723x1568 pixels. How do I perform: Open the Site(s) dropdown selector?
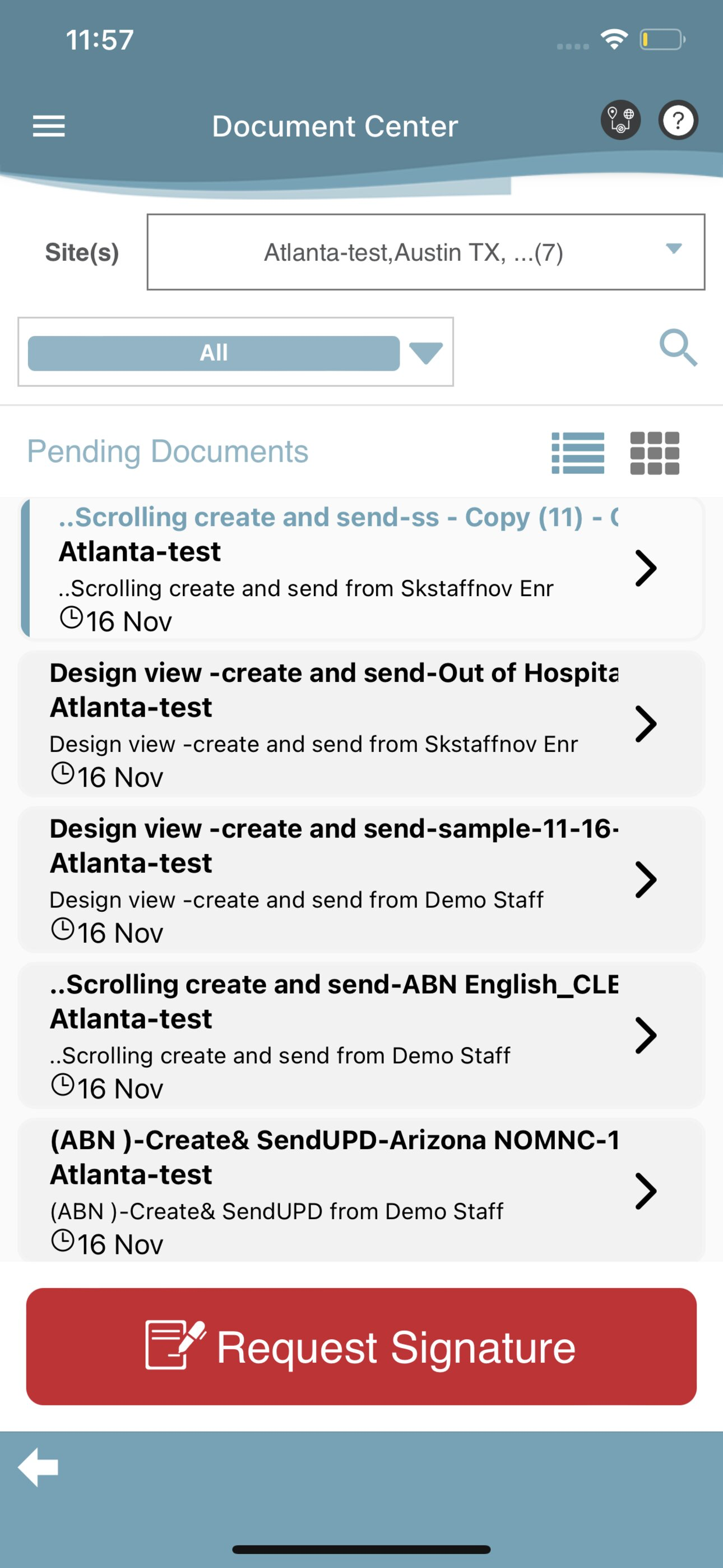point(425,252)
